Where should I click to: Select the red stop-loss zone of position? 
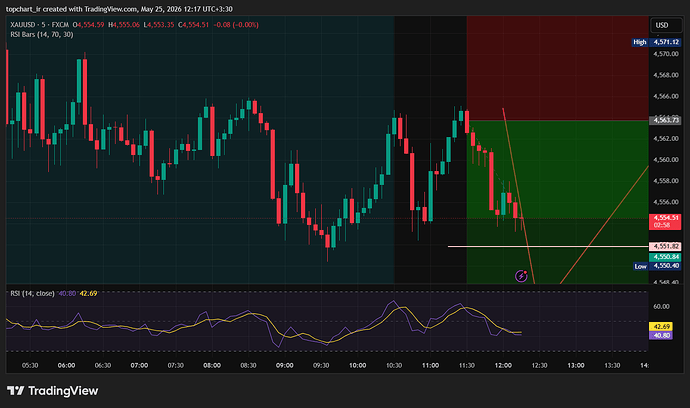(558, 68)
